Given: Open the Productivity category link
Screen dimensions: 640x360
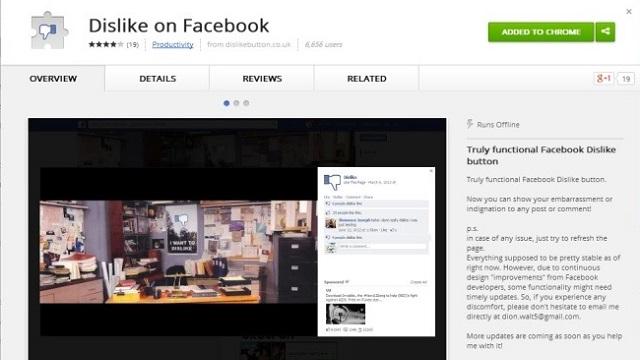Looking at the screenshot, I should coord(173,44).
